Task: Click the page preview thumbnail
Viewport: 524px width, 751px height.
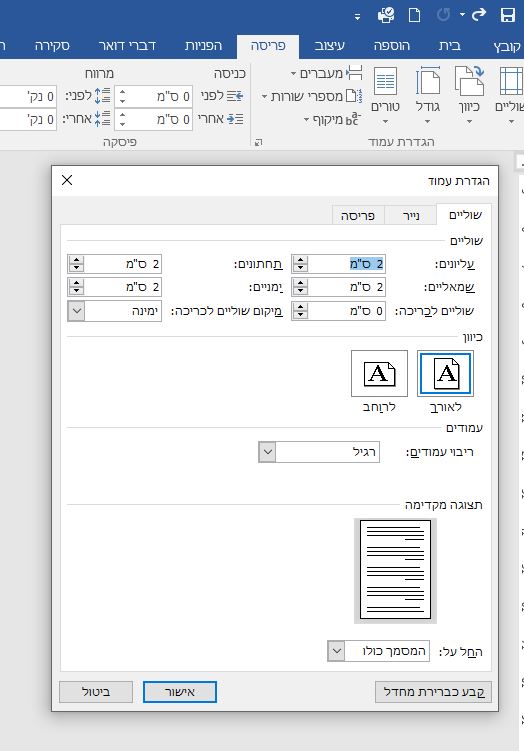Action: pos(395,570)
